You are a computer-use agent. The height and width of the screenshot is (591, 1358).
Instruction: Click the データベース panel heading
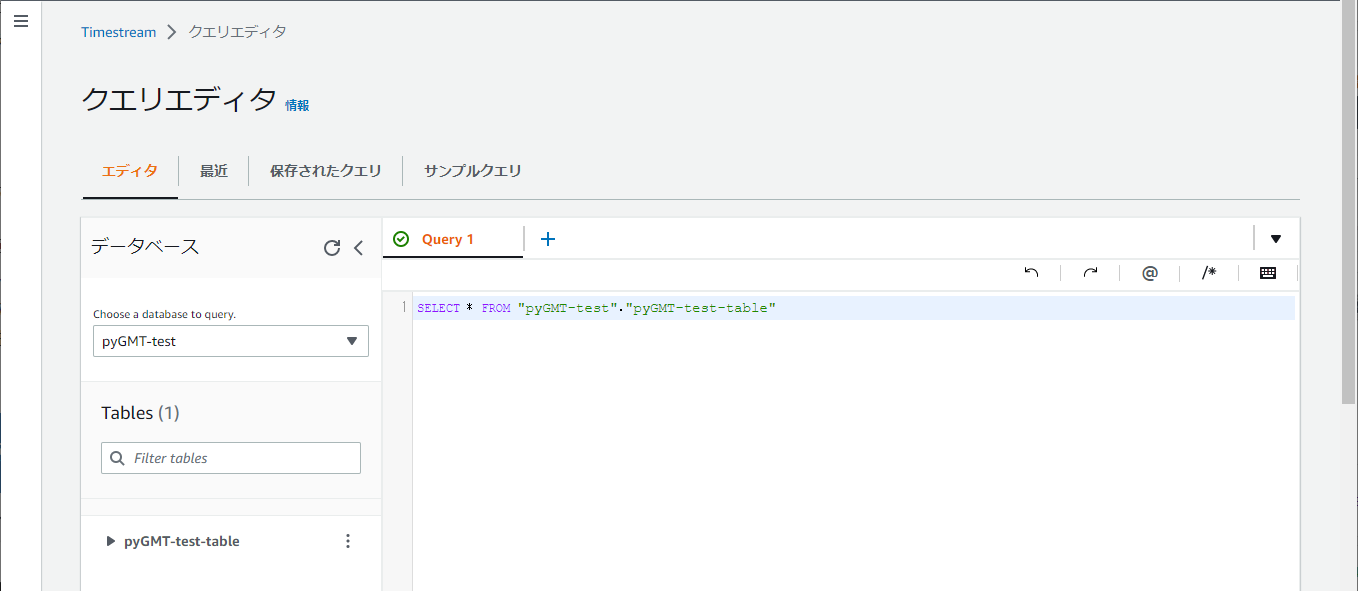[145, 247]
